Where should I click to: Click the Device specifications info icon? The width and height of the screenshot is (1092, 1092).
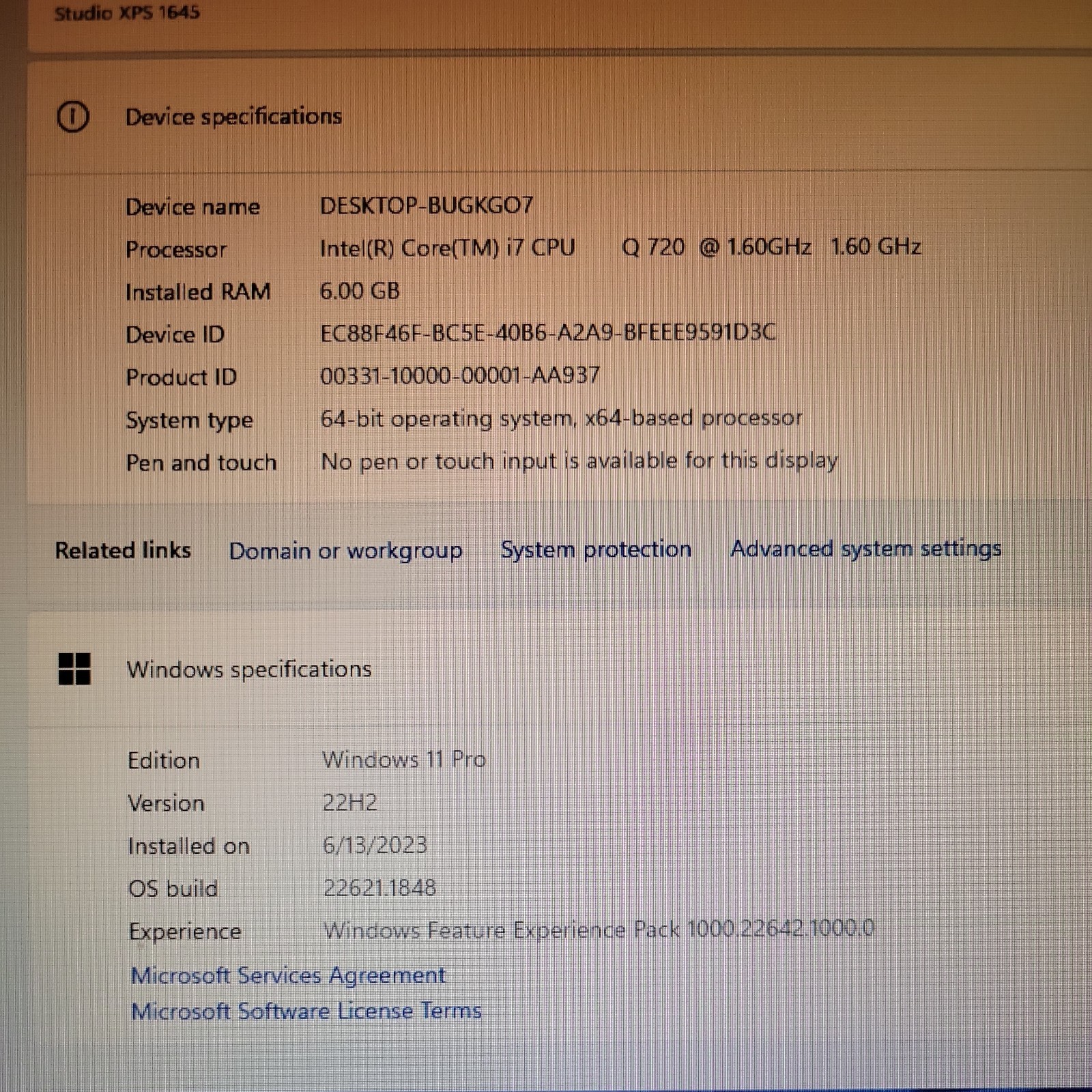[72, 116]
